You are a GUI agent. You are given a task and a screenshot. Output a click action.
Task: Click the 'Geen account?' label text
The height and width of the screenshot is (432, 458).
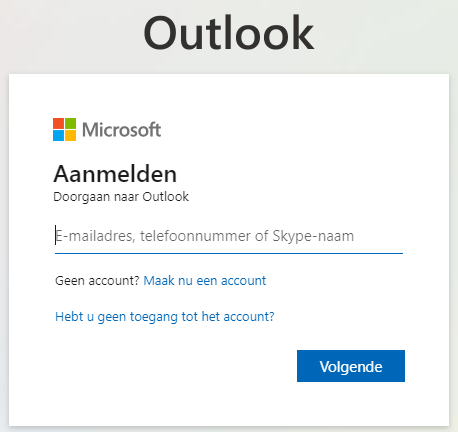(97, 281)
